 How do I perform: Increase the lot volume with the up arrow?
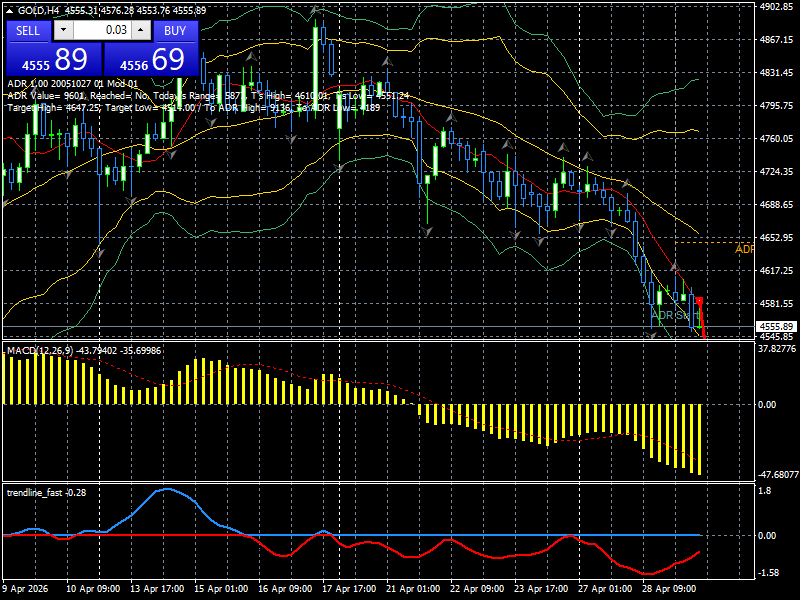141,30
